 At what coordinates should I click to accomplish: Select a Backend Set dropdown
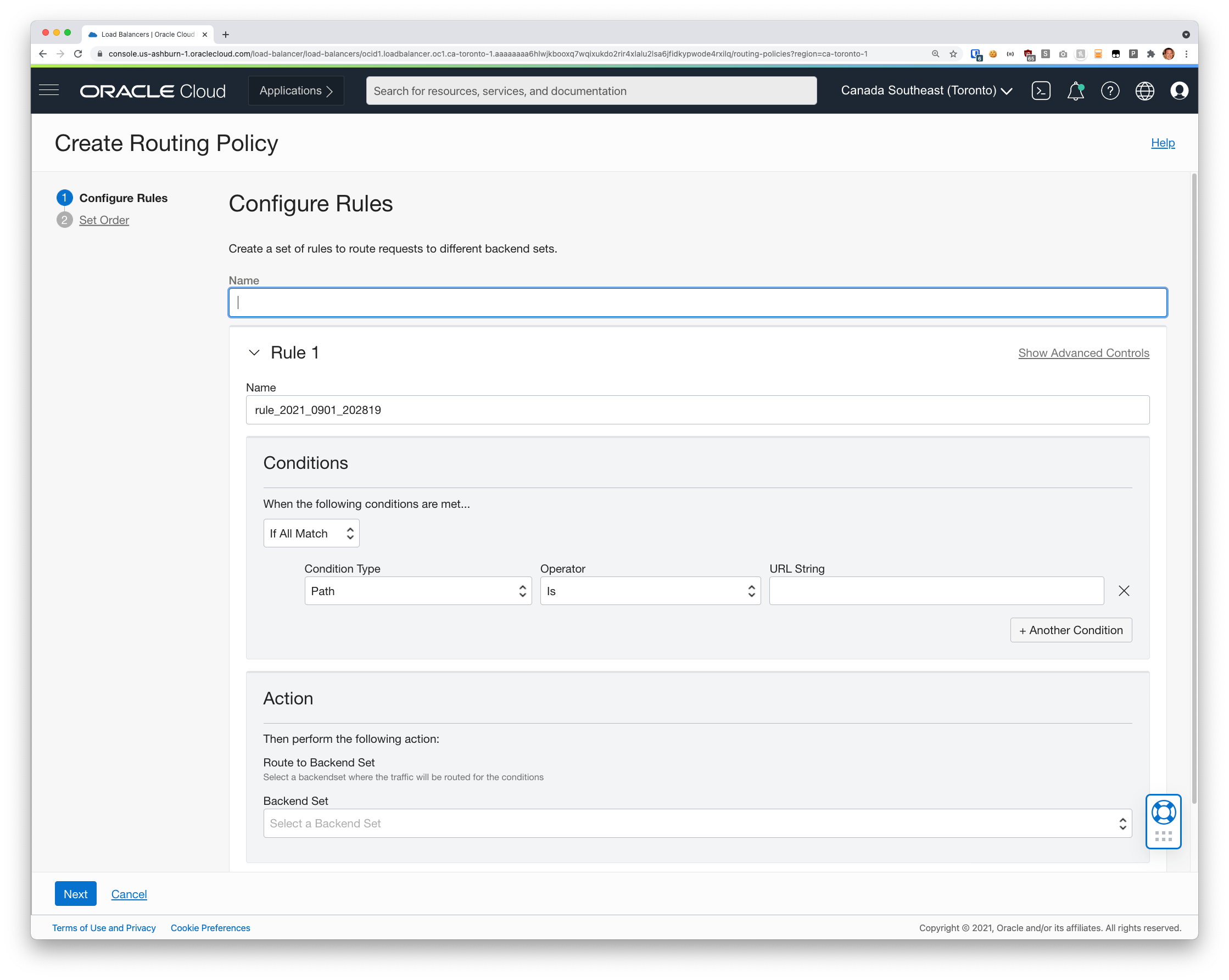(697, 824)
